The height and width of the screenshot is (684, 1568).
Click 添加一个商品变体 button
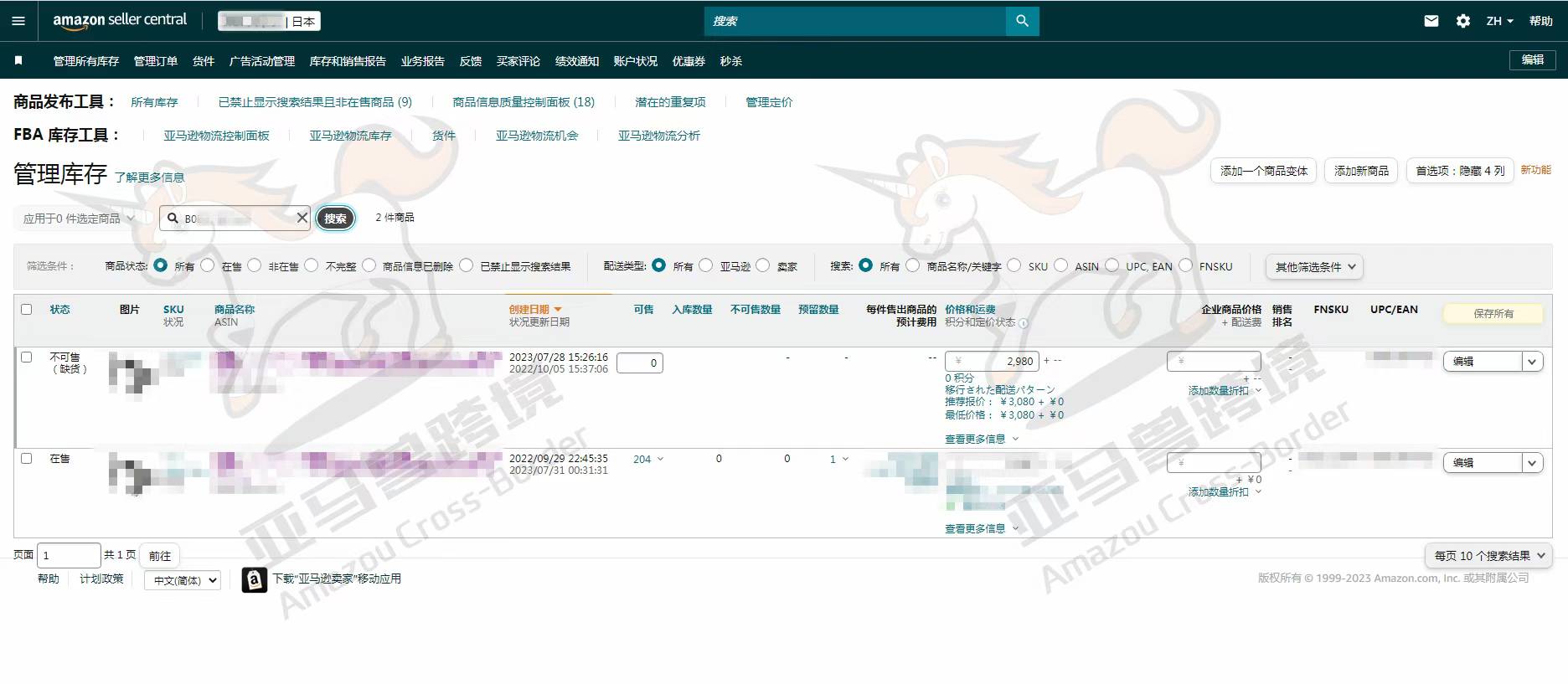(1264, 171)
